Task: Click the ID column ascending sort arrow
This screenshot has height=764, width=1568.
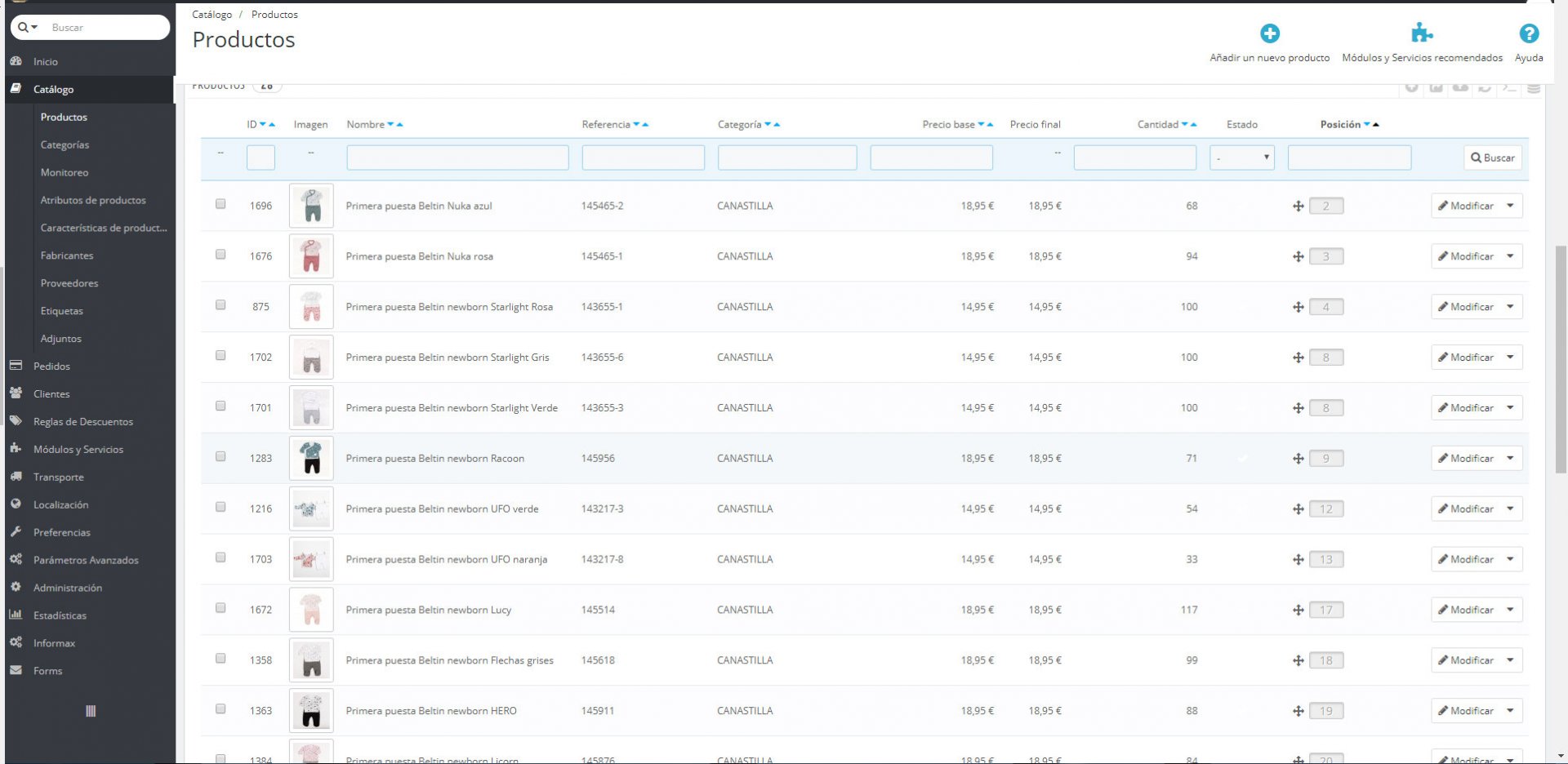Action: point(272,125)
